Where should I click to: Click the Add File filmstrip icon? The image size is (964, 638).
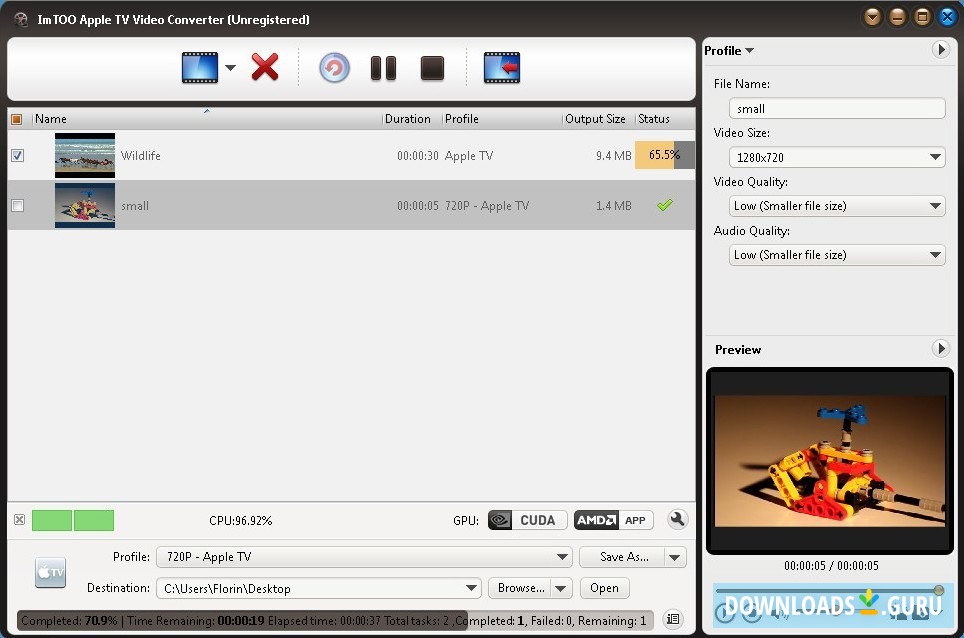coord(199,68)
